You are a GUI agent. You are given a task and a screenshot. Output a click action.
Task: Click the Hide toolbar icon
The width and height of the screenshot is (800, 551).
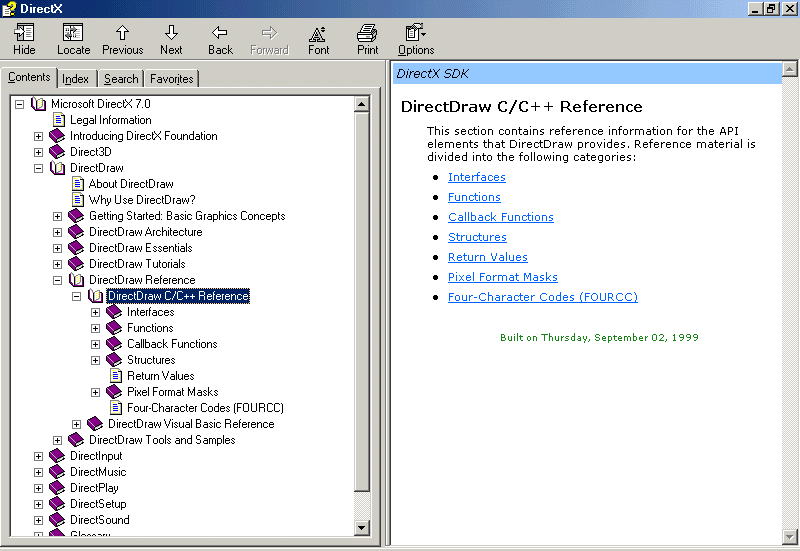pos(24,33)
